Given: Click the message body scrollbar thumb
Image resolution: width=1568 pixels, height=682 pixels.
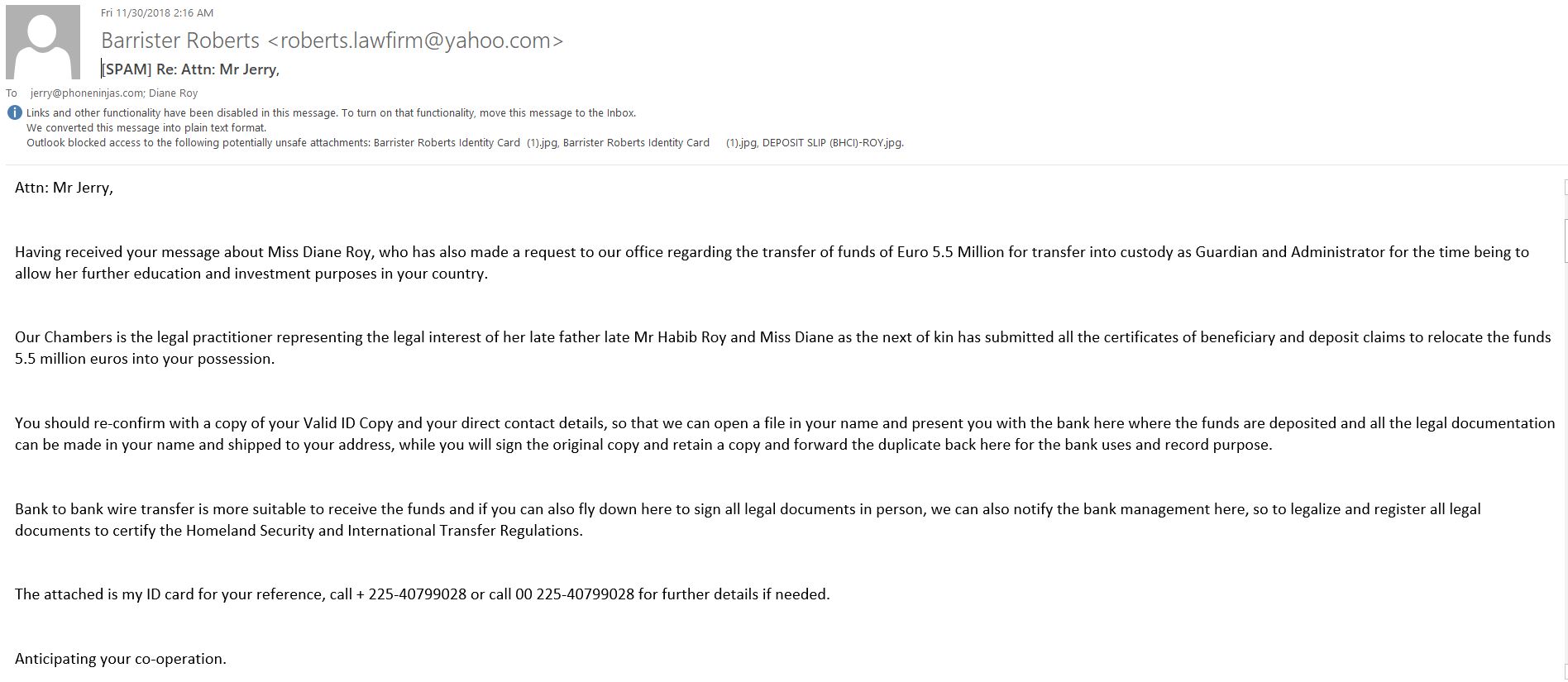Looking at the screenshot, I should [1566, 240].
